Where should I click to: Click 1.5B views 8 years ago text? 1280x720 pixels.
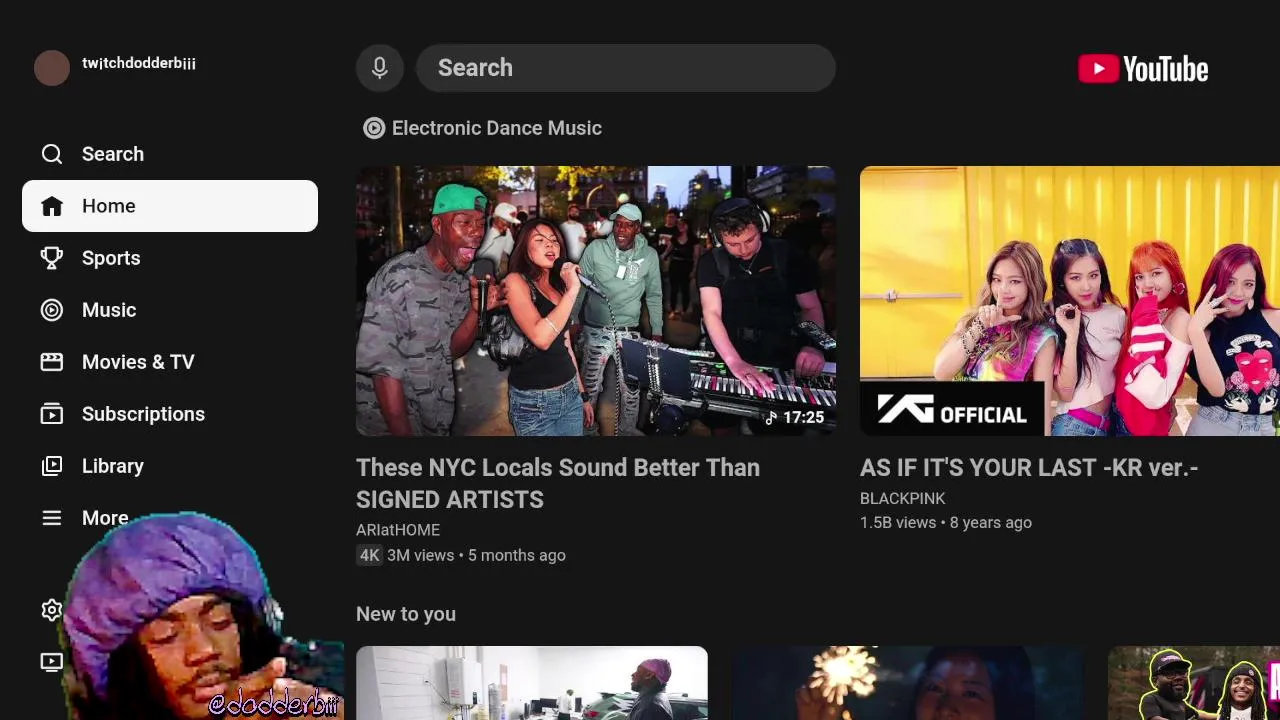click(x=946, y=522)
